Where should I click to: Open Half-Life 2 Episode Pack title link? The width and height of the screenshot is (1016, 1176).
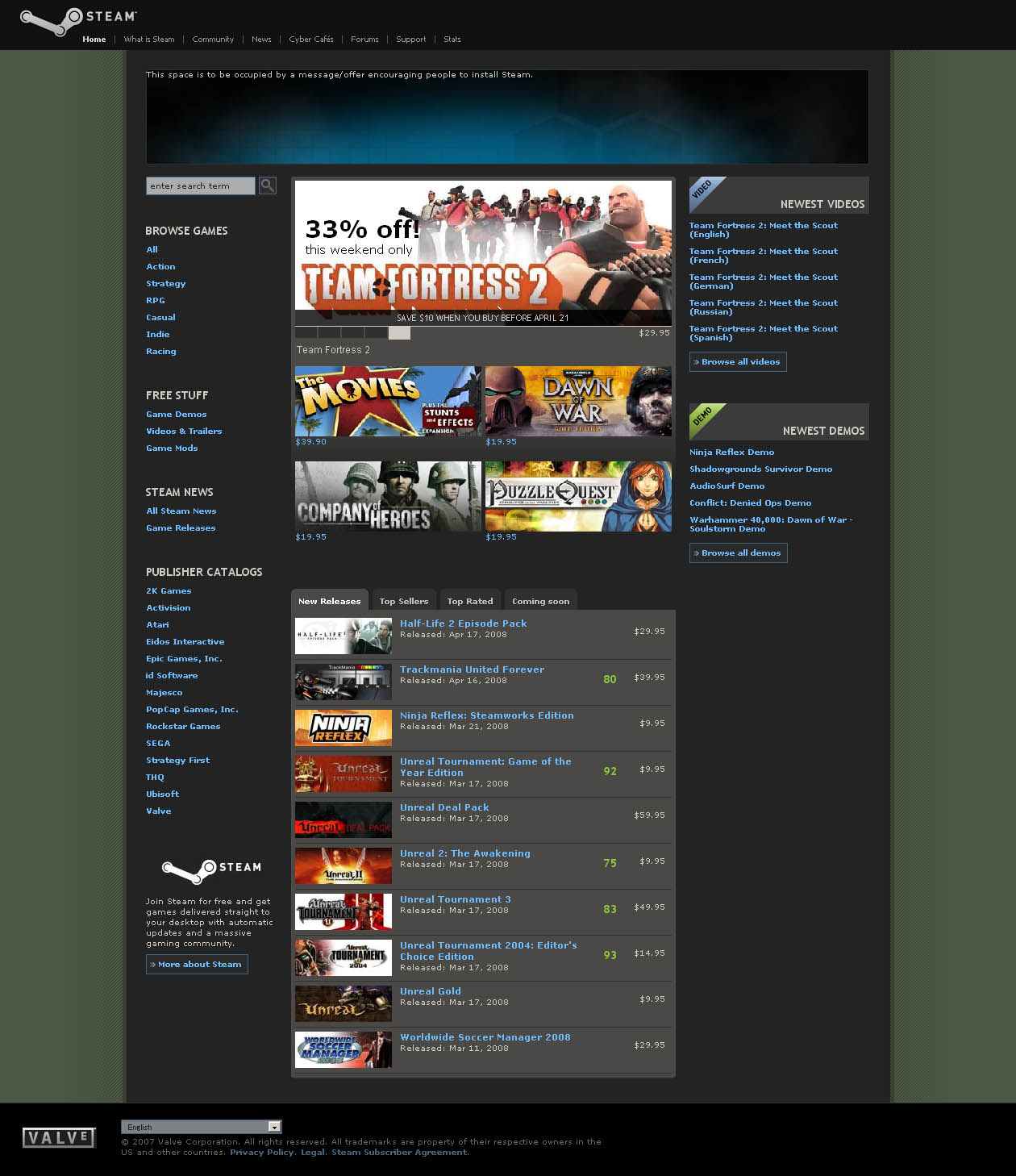point(464,623)
